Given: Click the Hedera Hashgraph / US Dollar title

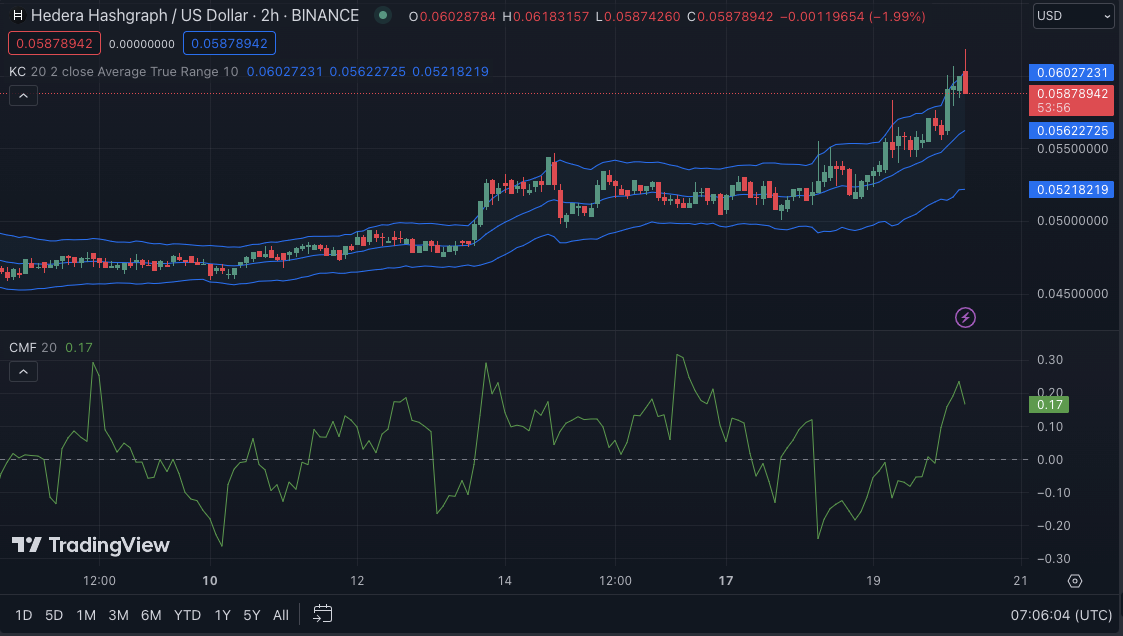Looking at the screenshot, I should [195, 16].
